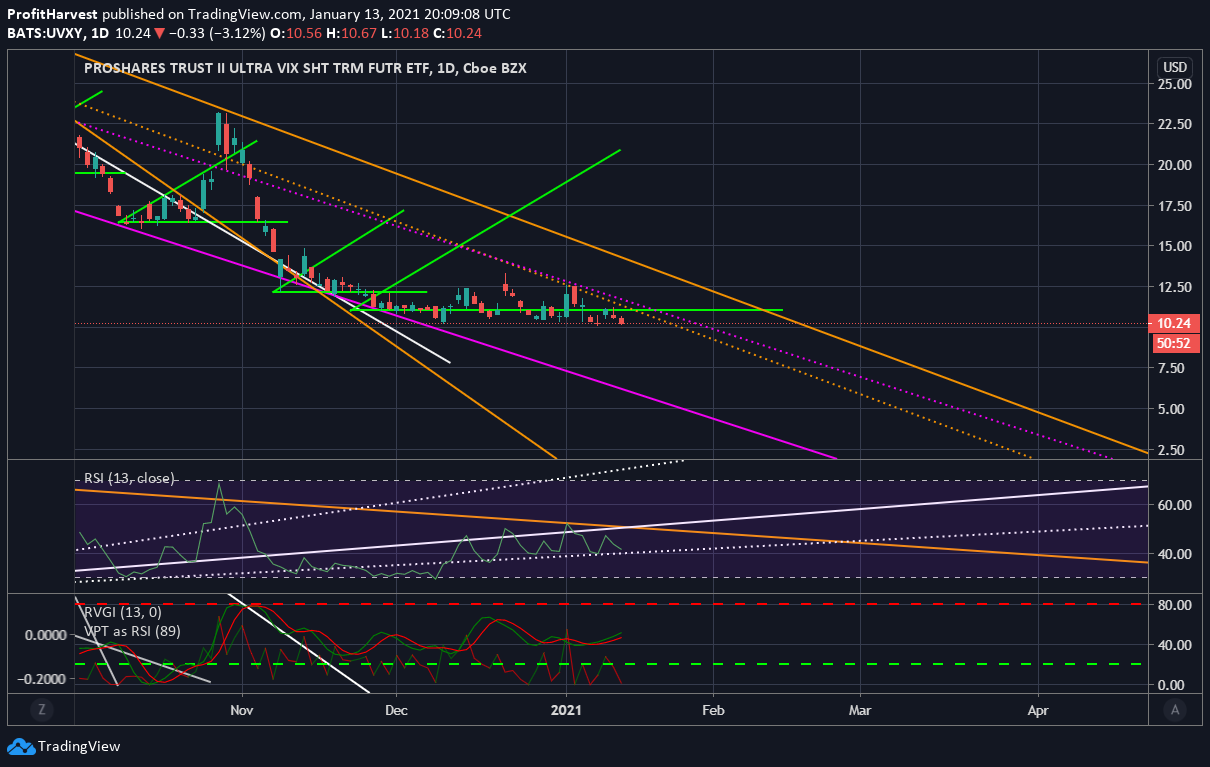
Task: Click the 25.00 price axis label
Action: 1175,84
